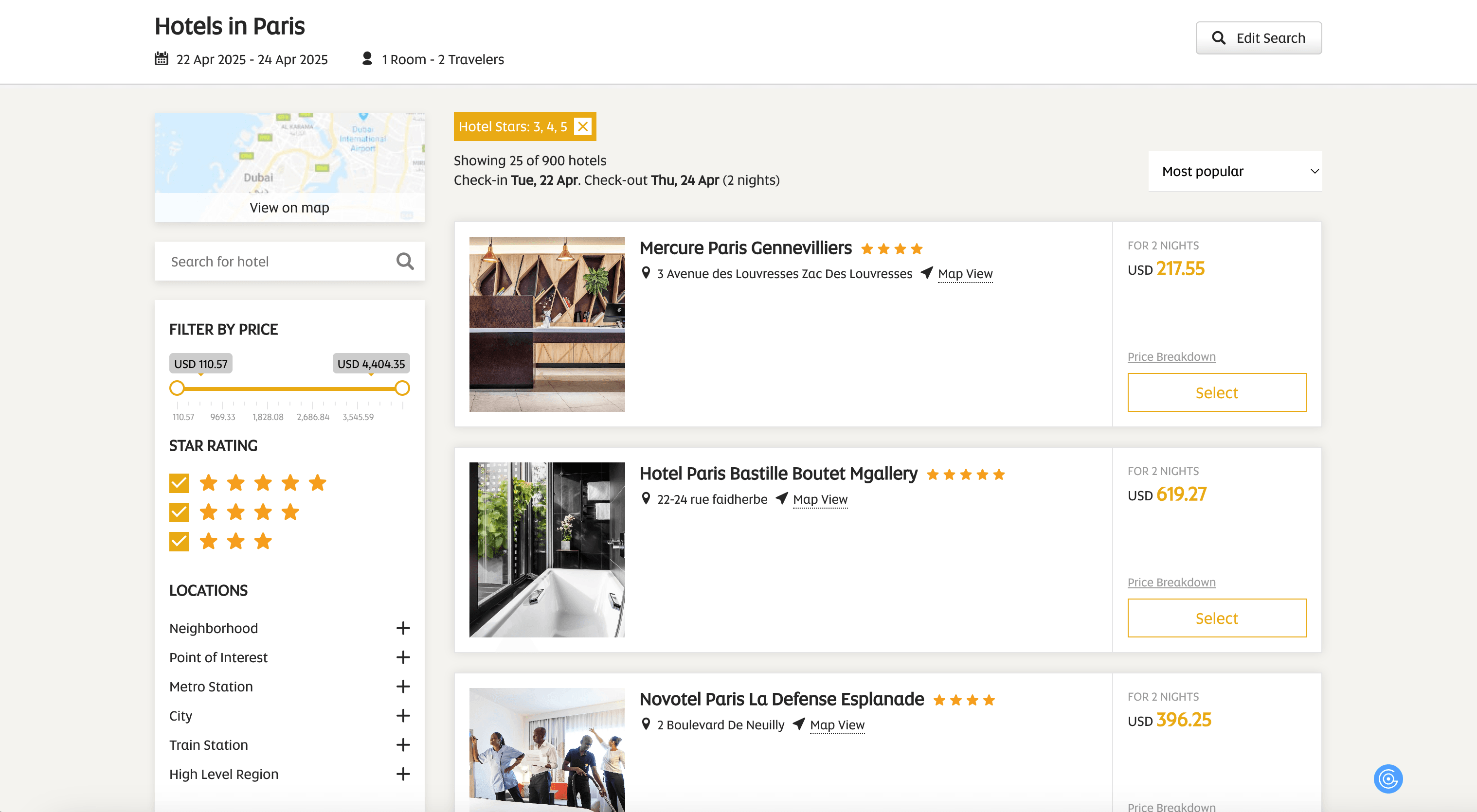Click the View on map thumbnail
The width and height of the screenshot is (1477, 812).
pos(289,167)
